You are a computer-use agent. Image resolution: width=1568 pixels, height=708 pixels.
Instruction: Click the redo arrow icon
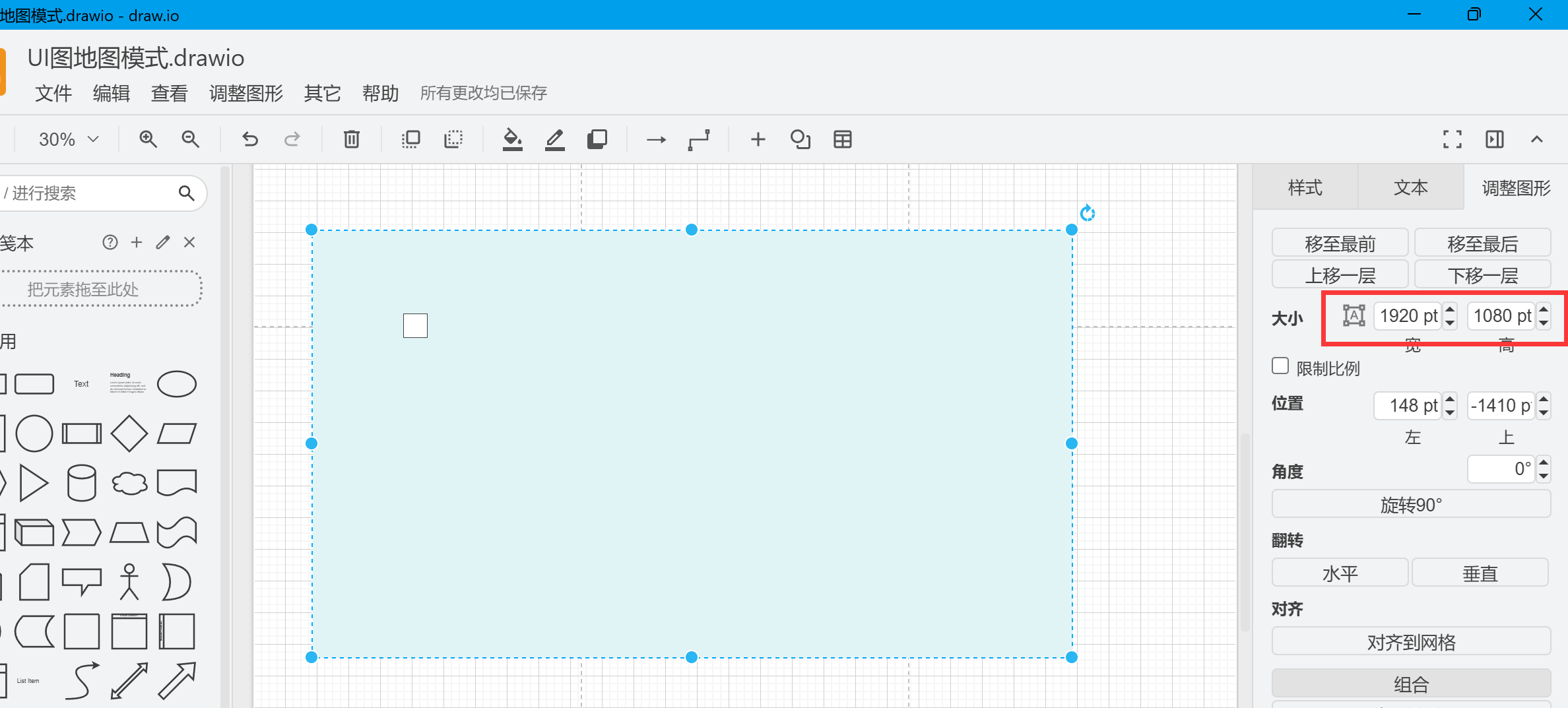[x=292, y=139]
